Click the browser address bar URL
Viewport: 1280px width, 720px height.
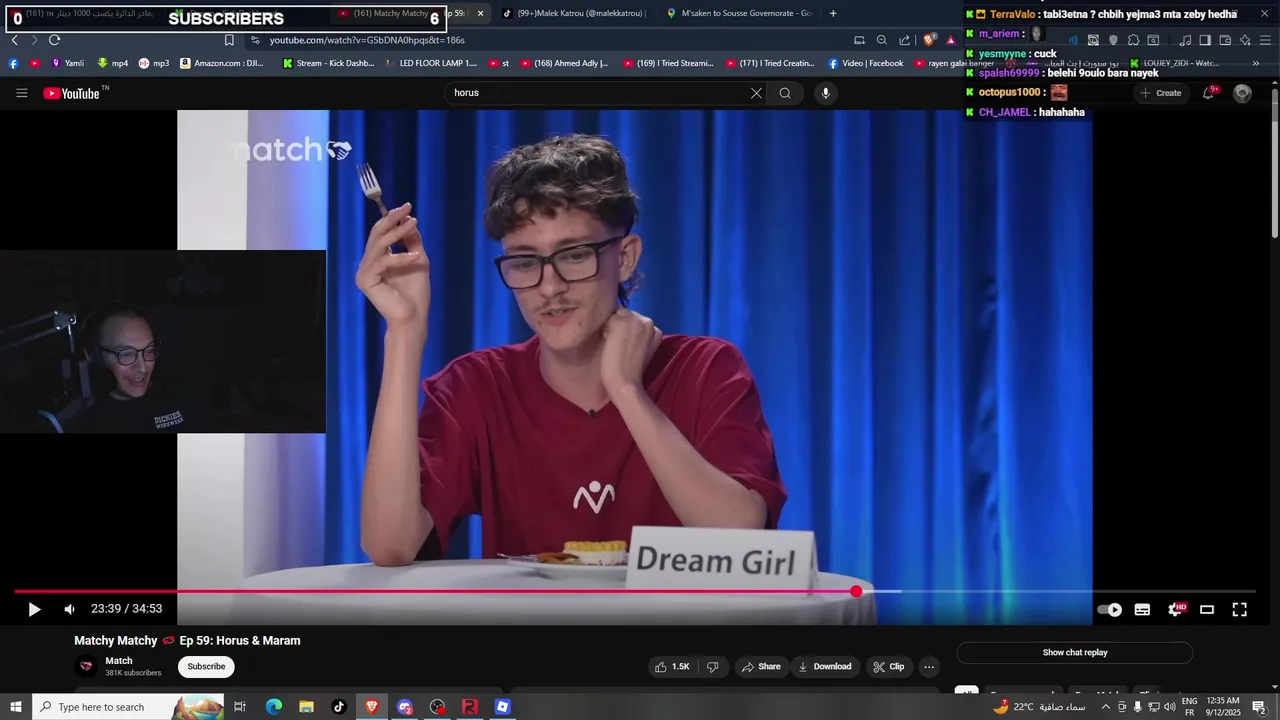[x=367, y=40]
